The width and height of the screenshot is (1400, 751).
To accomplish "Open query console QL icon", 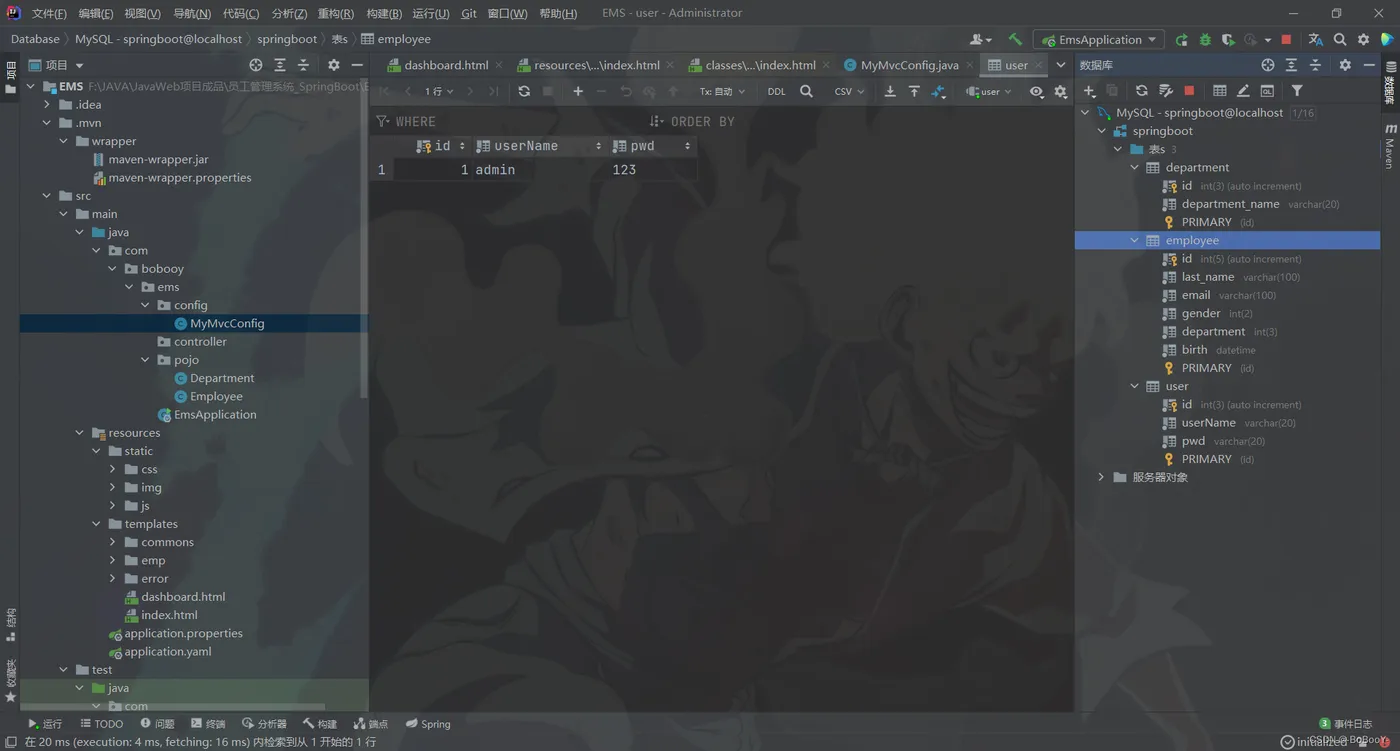I will click(1267, 91).
